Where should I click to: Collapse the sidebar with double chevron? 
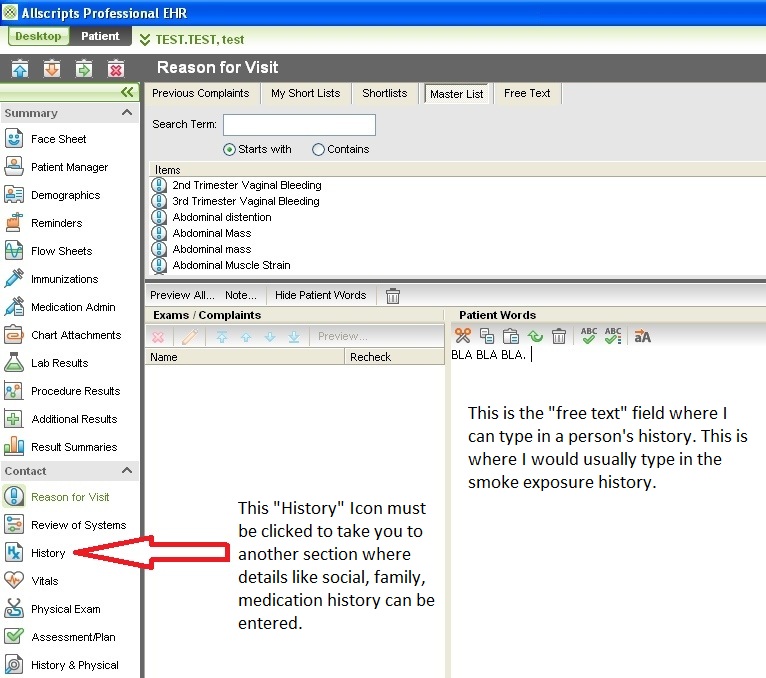coord(127,92)
